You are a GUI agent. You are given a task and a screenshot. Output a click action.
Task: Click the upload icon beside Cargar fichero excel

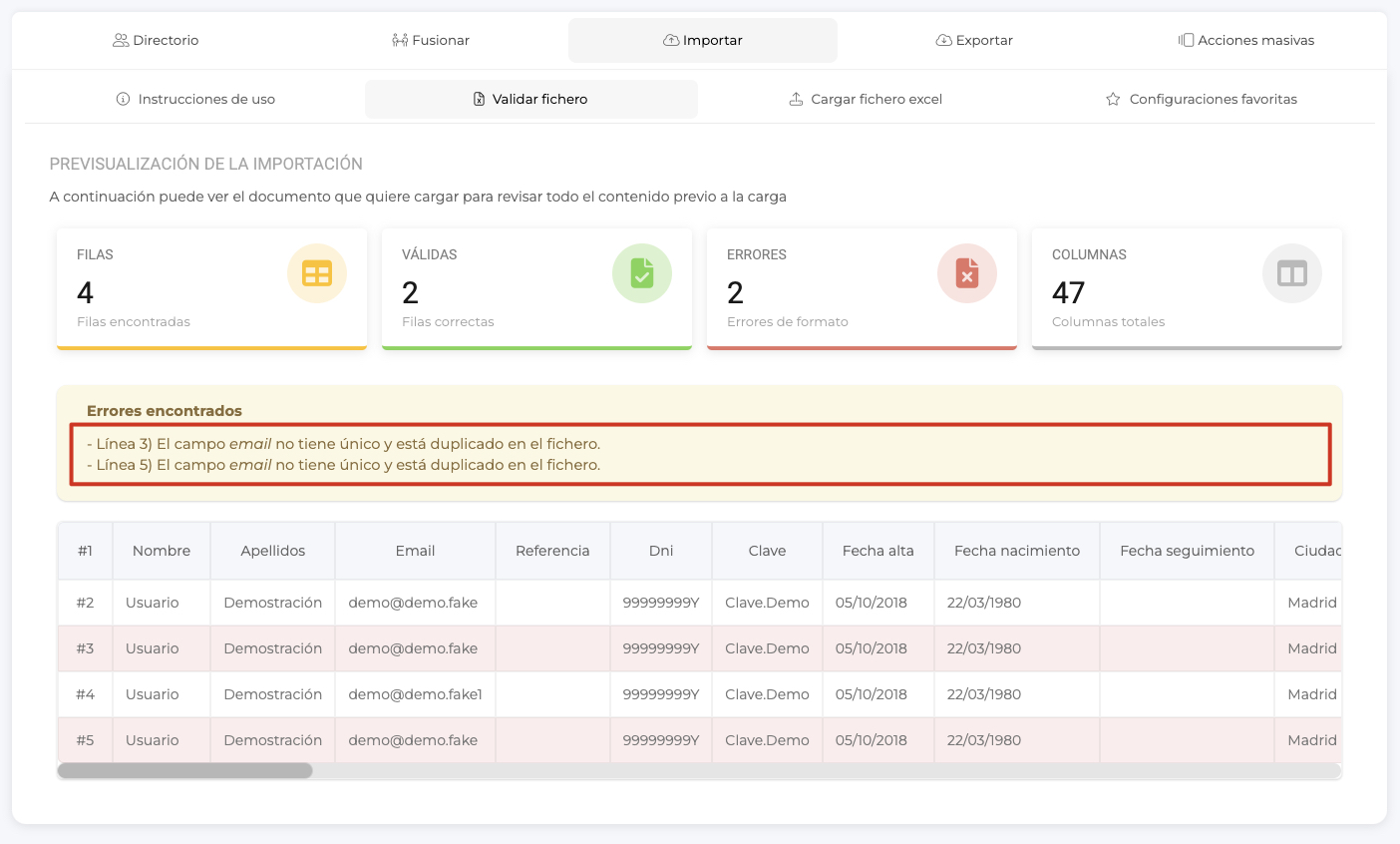pos(796,99)
